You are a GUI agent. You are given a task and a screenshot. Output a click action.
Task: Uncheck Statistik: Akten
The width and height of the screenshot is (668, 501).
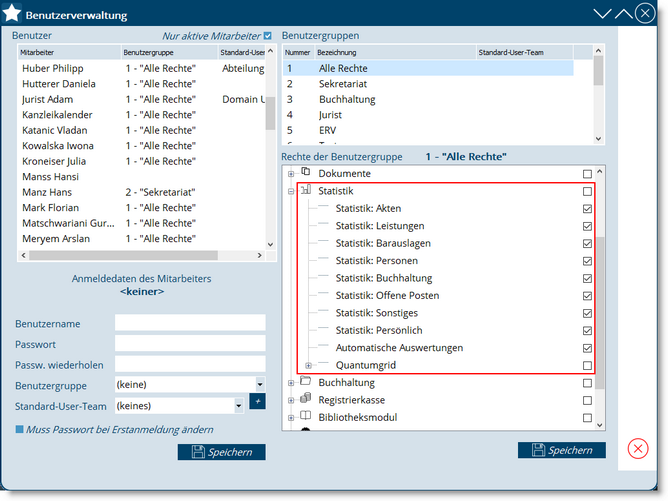click(587, 209)
